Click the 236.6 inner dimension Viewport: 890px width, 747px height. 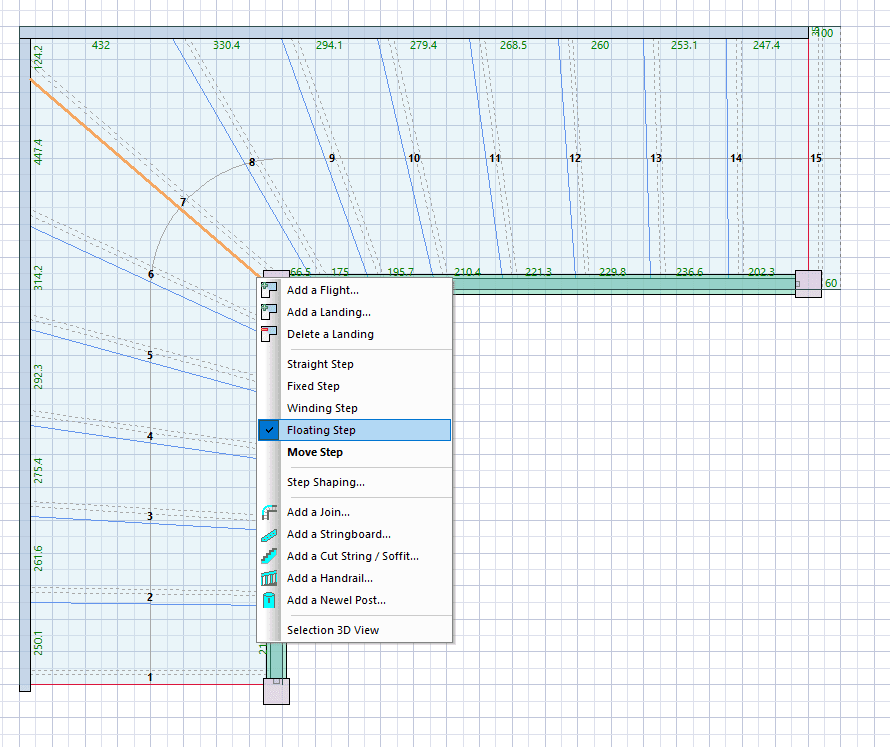(x=690, y=272)
